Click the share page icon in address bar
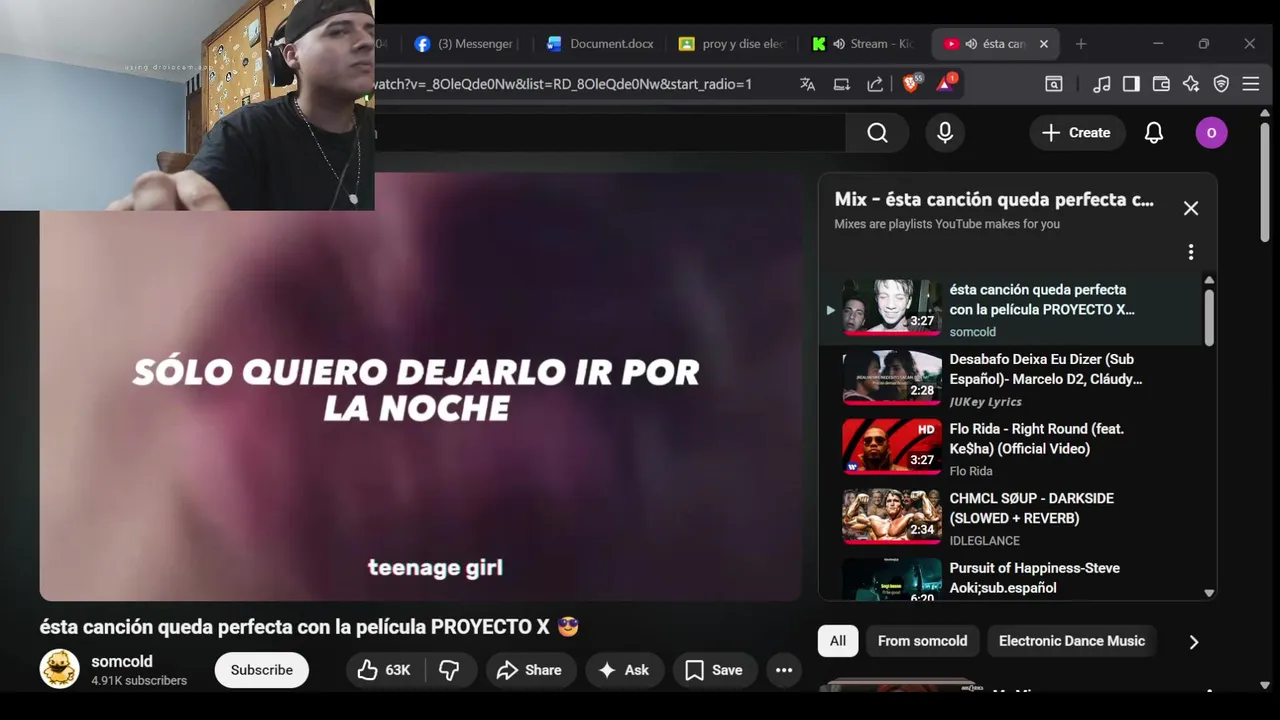This screenshot has height=720, width=1280. click(875, 84)
